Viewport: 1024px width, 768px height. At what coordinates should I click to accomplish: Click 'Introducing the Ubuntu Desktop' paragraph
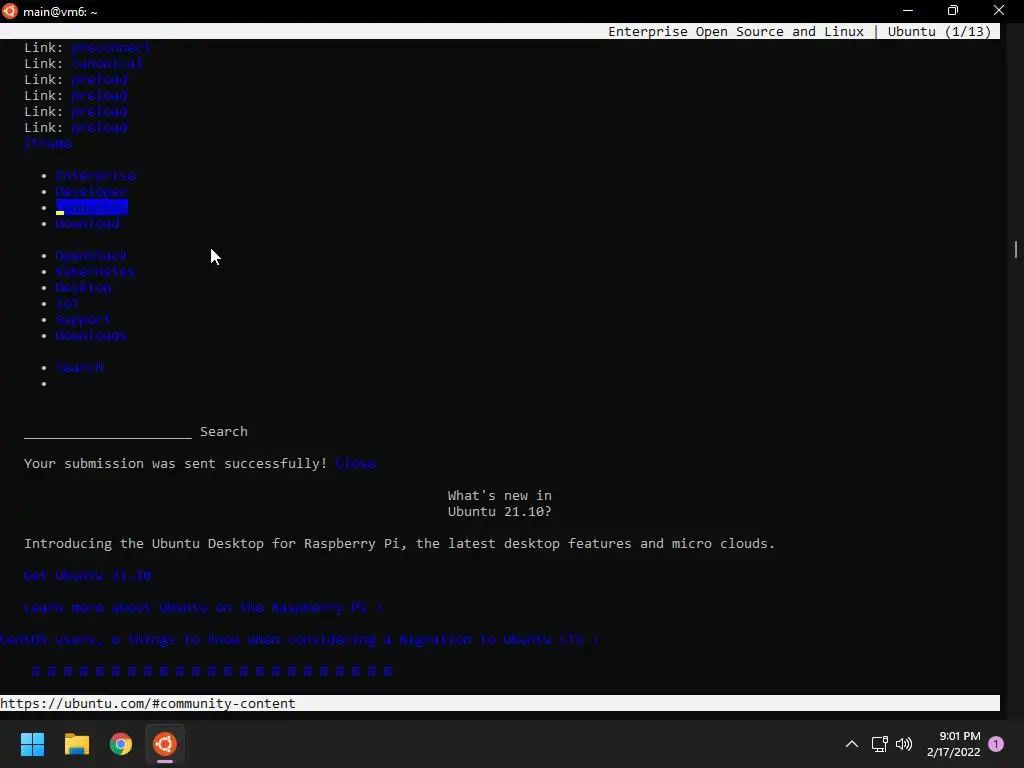click(399, 543)
